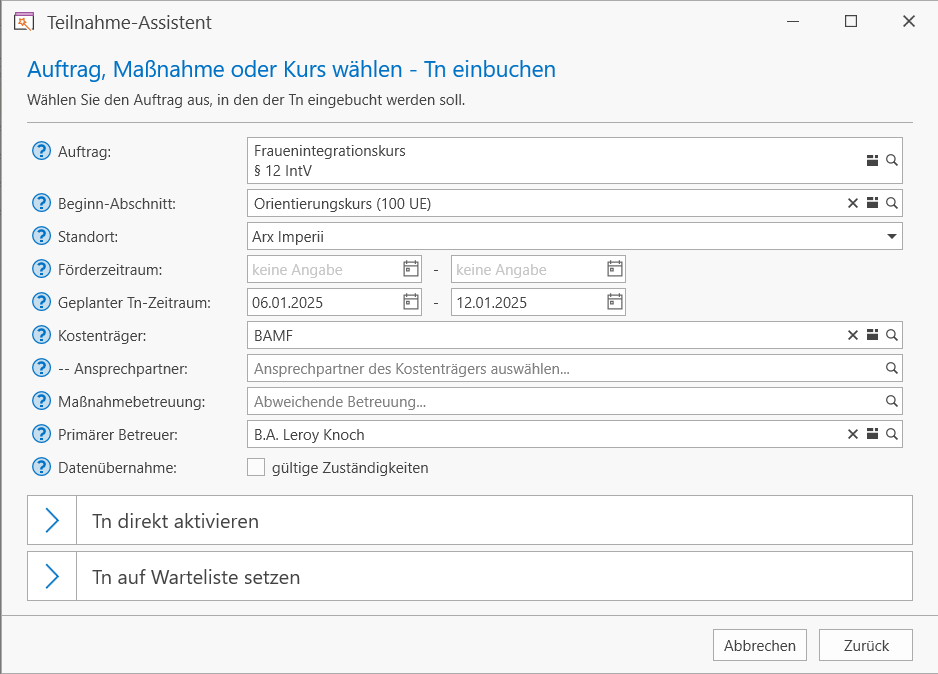
Task: Click the Förderzeitraum end date field
Action: tap(525, 269)
